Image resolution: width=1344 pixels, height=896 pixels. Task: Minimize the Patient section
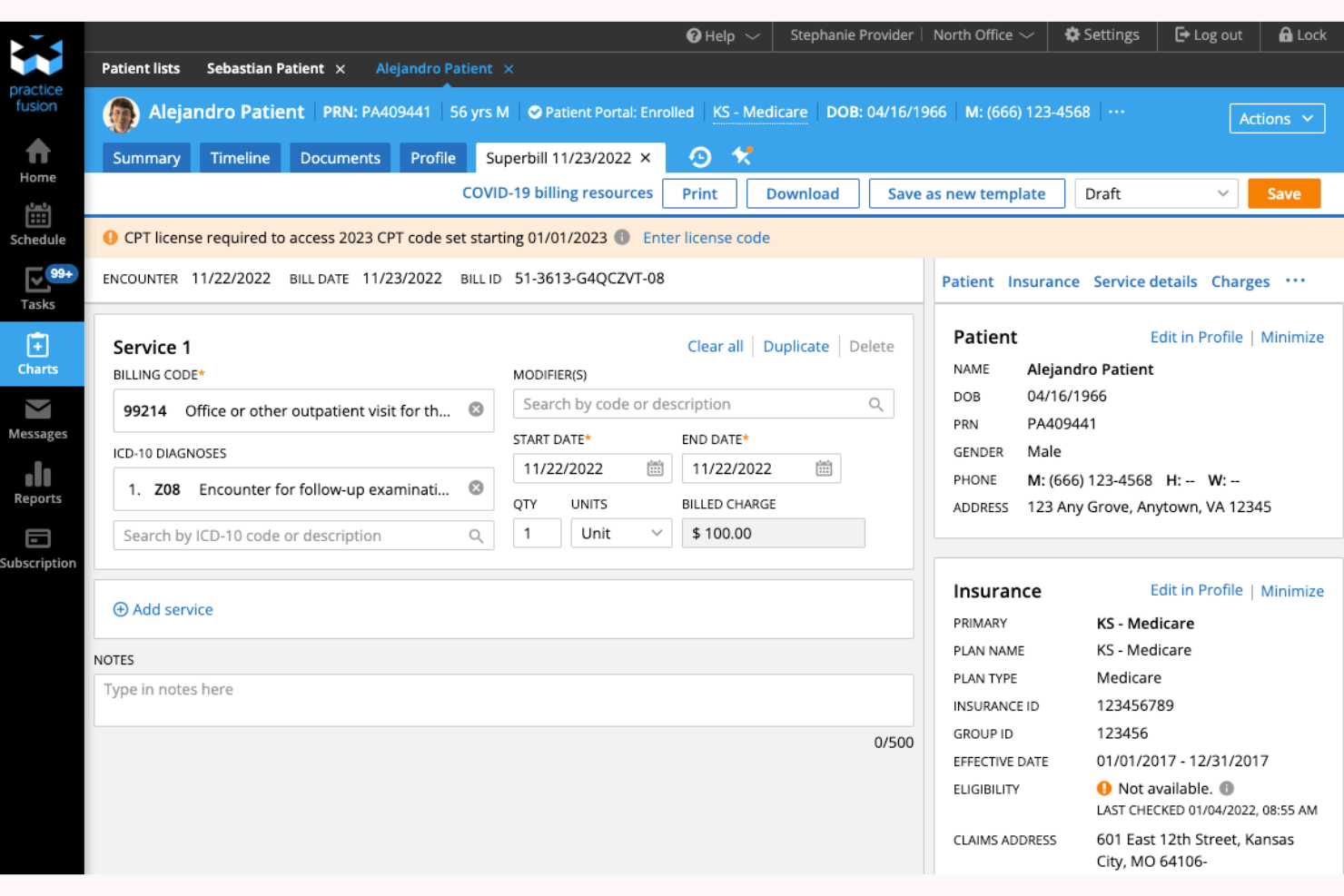pyautogui.click(x=1292, y=337)
